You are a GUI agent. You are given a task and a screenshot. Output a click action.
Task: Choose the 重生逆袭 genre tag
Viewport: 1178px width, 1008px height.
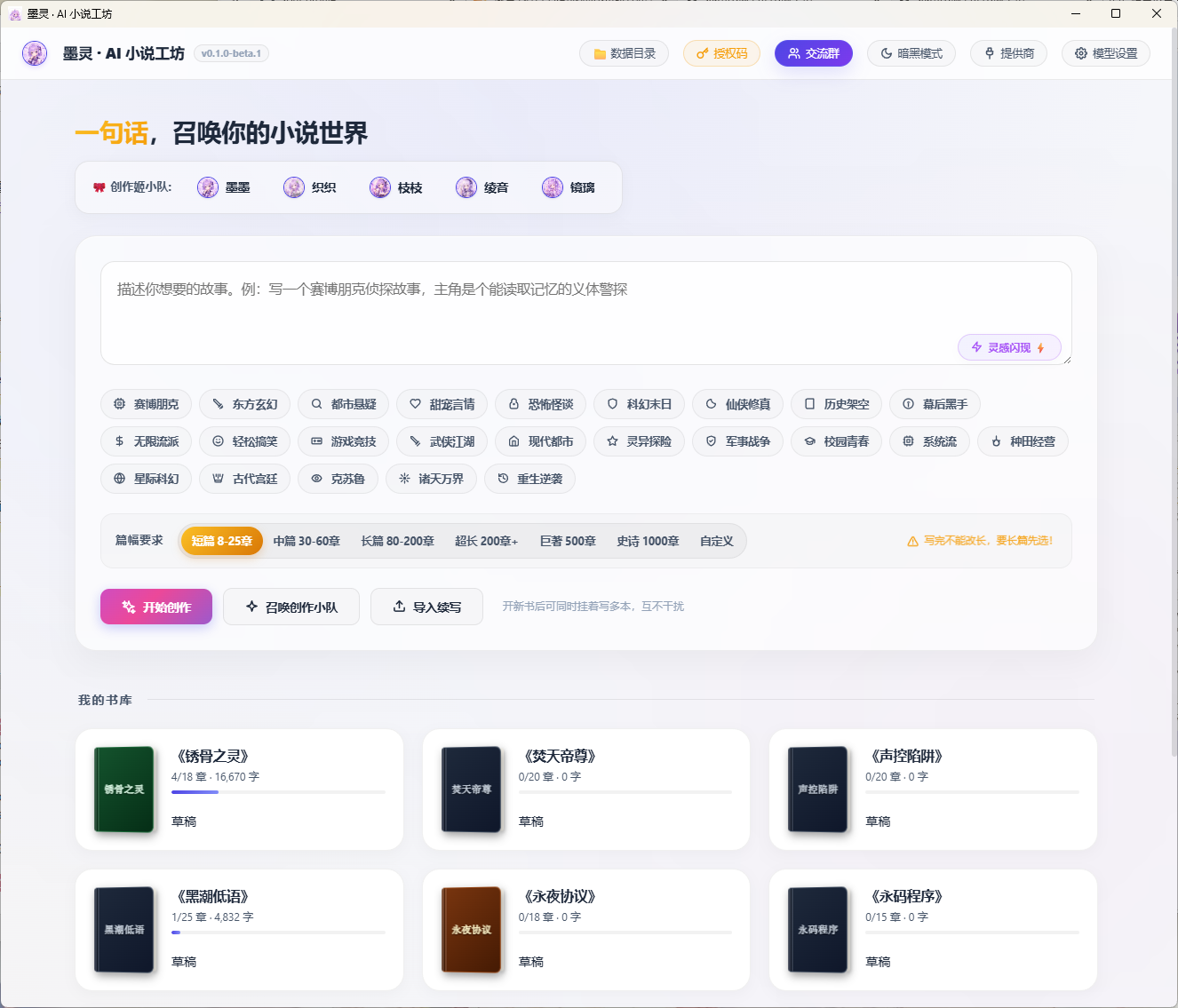pyautogui.click(x=529, y=479)
